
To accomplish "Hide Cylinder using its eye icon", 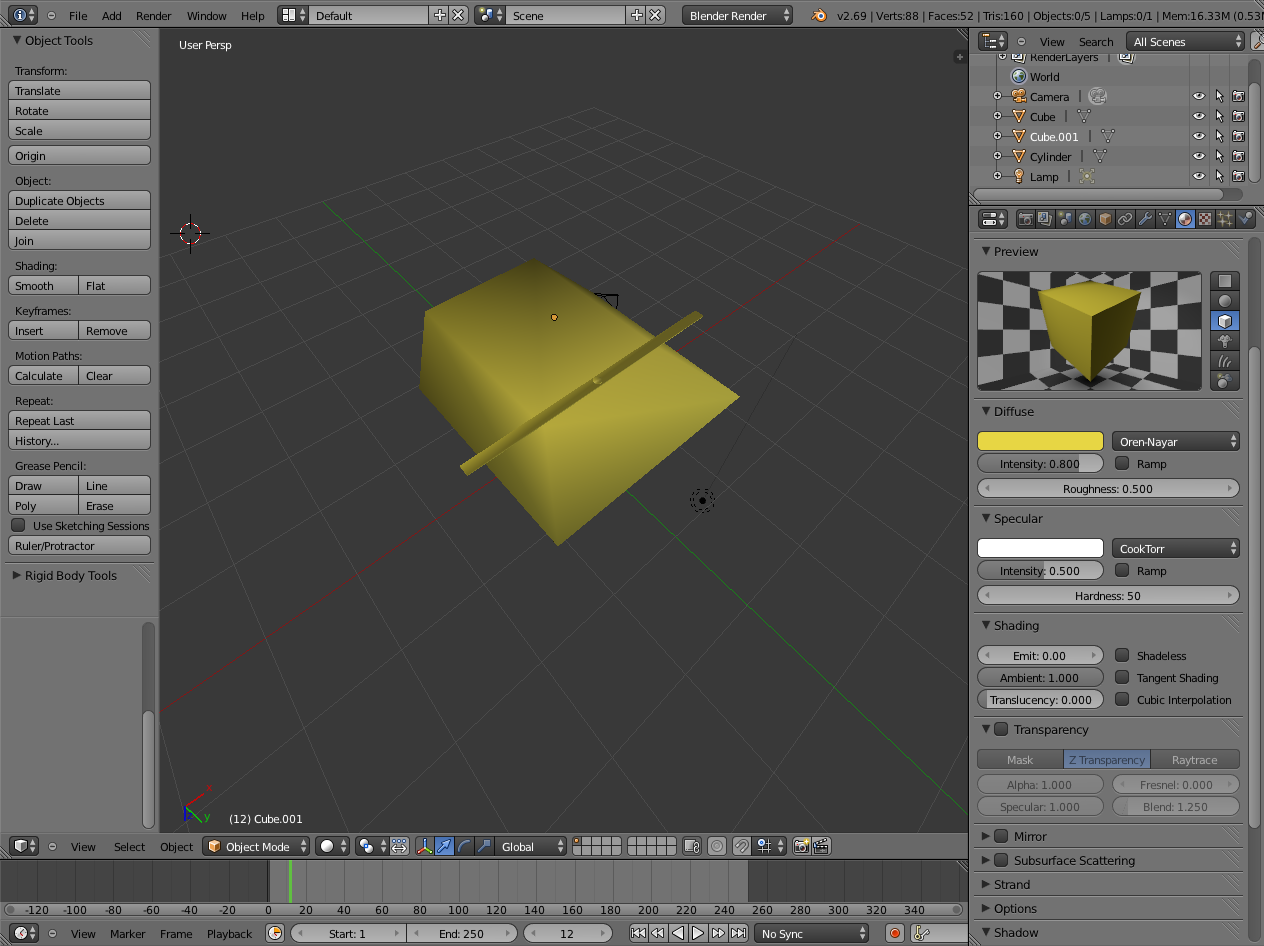I will [x=1199, y=156].
